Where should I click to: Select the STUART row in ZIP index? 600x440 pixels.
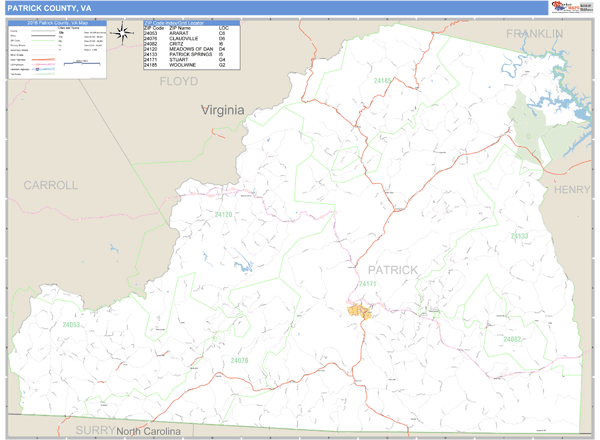191,60
